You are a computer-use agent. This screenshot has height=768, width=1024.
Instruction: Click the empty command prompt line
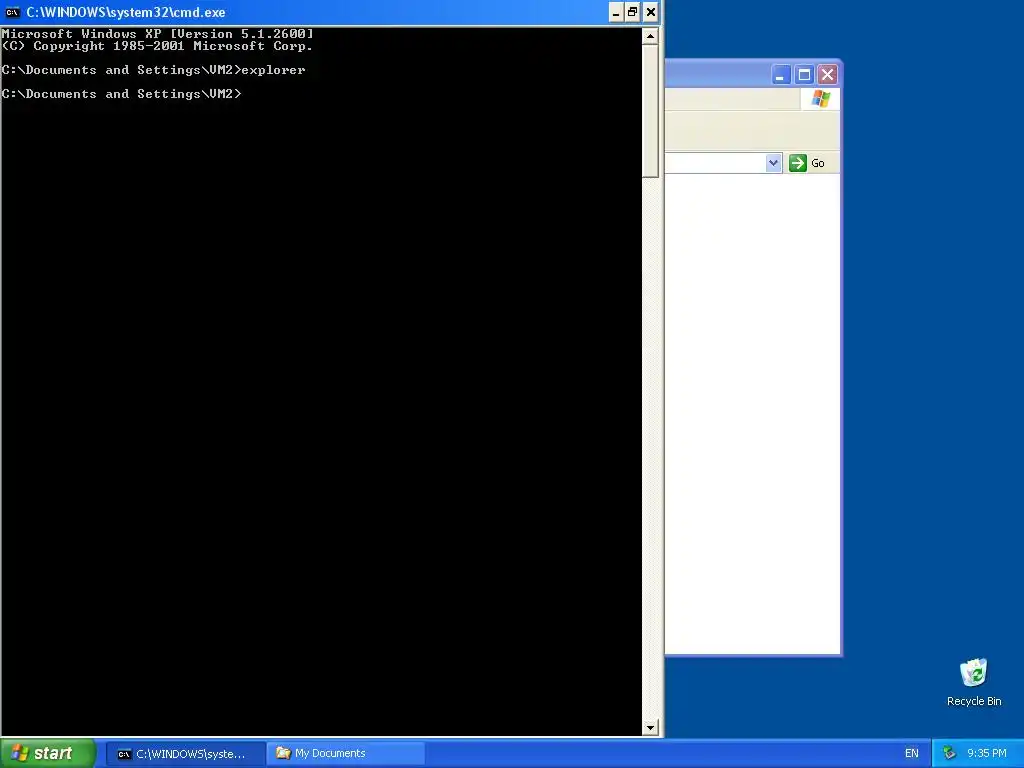pos(121,94)
